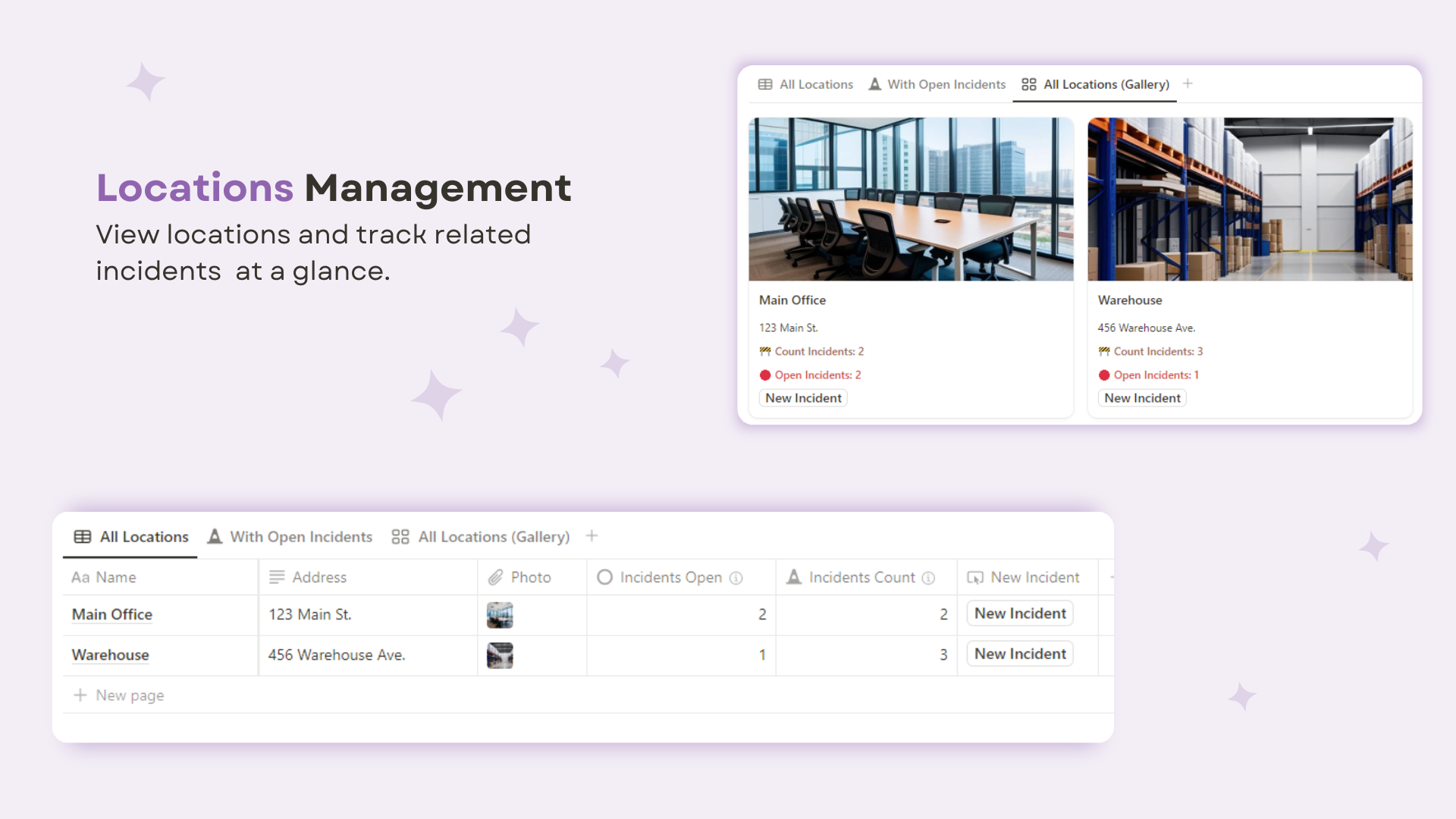Open the With Open Incidents tab in the gallery panel
Image resolution: width=1456 pixels, height=819 pixels.
937,84
